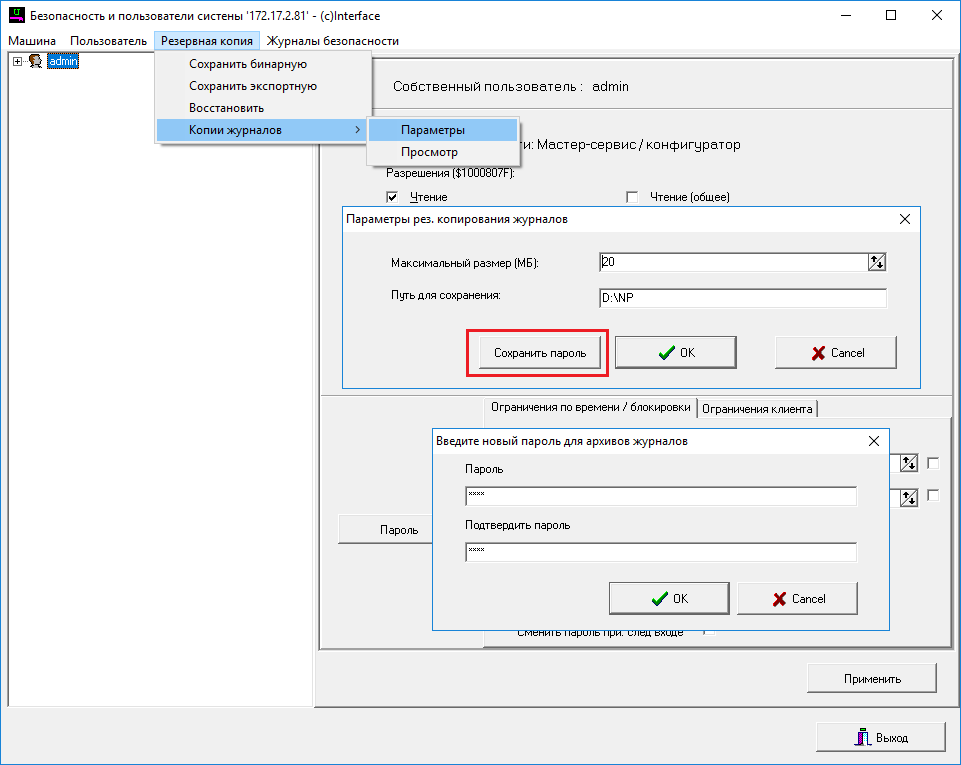Image resolution: width=961 pixels, height=765 pixels.
Task: Switch to the Ограничения клиента tab
Action: pyautogui.click(x=758, y=408)
